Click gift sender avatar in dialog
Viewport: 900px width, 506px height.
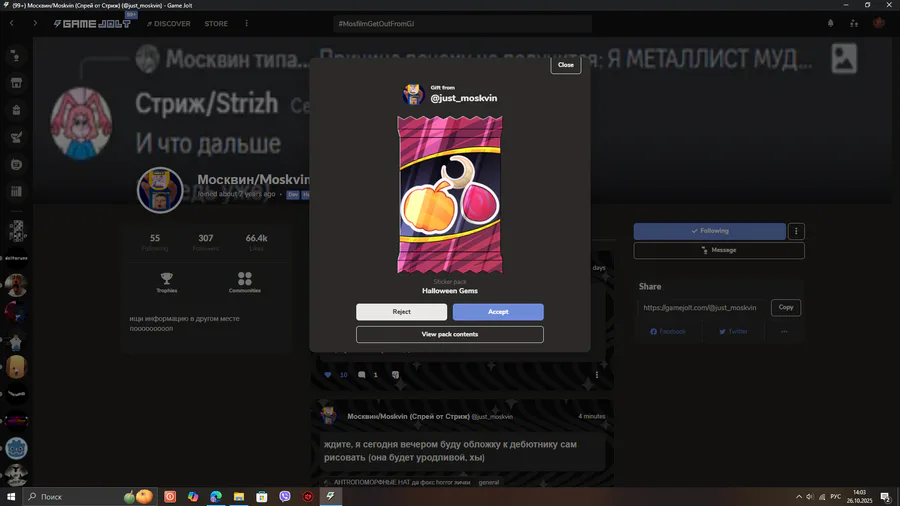click(413, 94)
